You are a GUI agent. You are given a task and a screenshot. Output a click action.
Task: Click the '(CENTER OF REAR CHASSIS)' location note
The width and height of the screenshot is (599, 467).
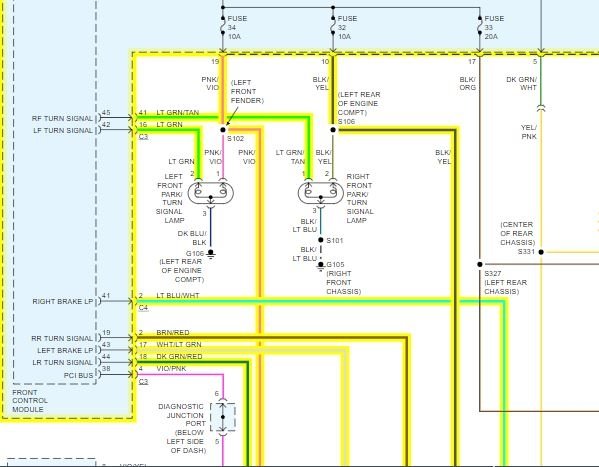click(518, 234)
